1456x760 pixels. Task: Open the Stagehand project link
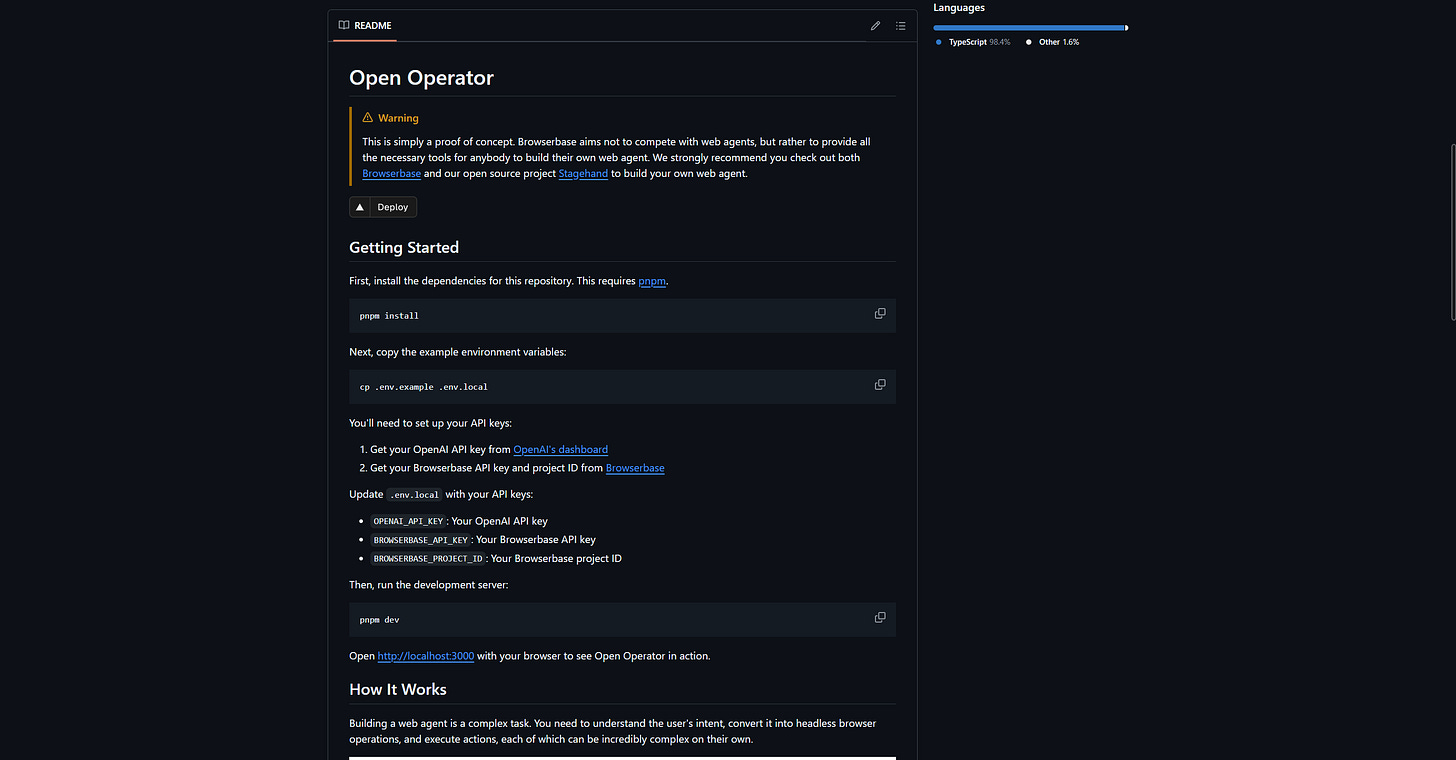583,174
